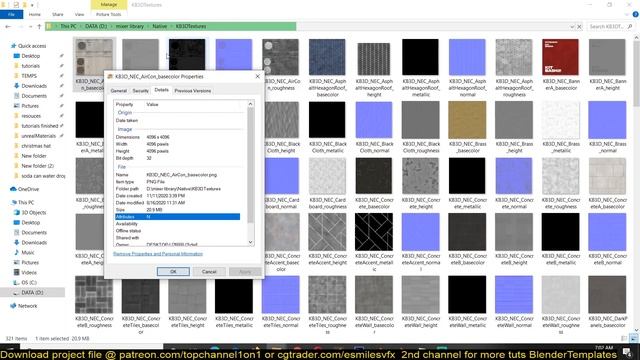Open the Share ribbon tab
Viewport: 640px width, 360px height.
click(x=58, y=14)
